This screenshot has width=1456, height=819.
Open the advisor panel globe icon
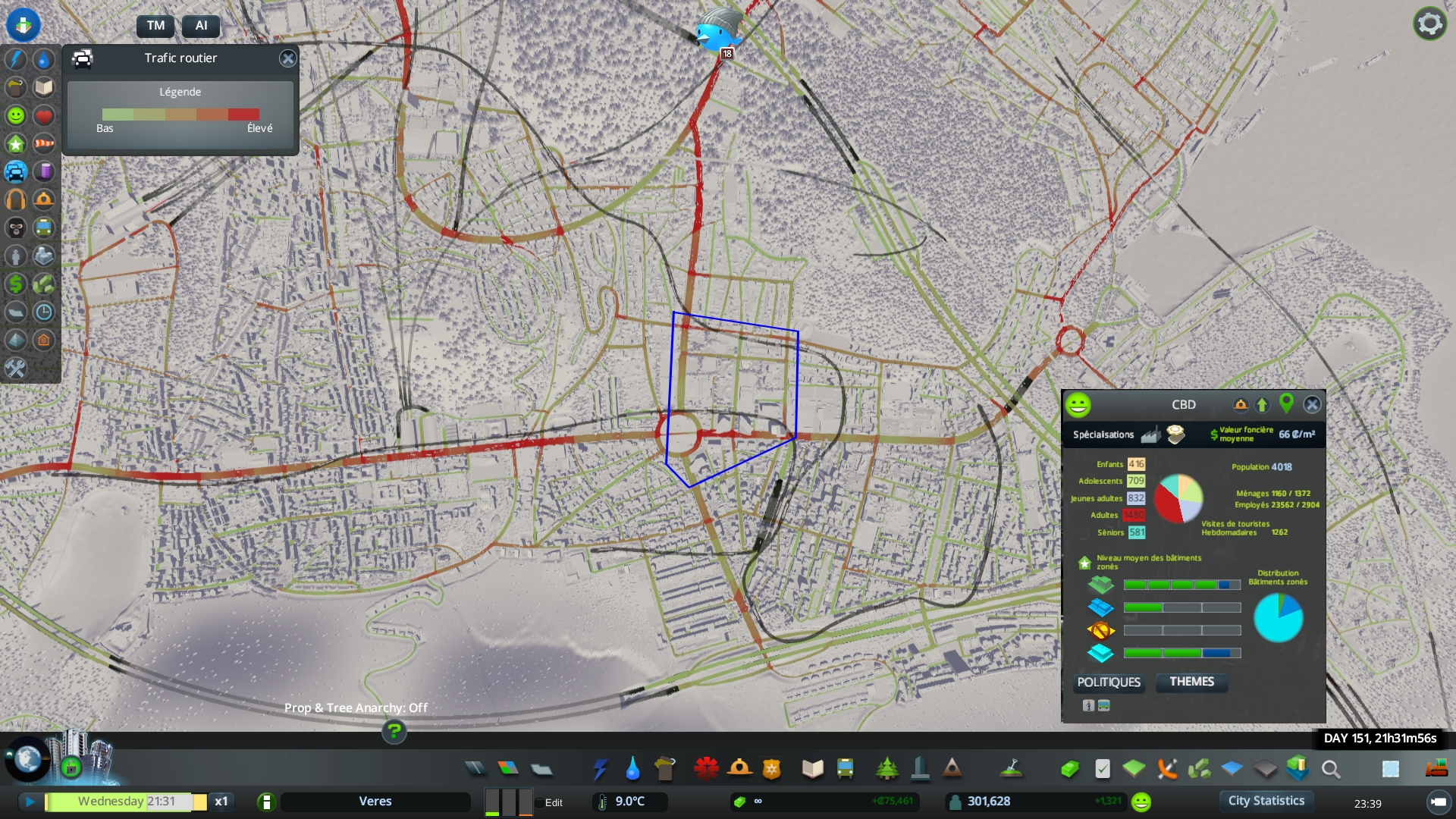point(27,758)
